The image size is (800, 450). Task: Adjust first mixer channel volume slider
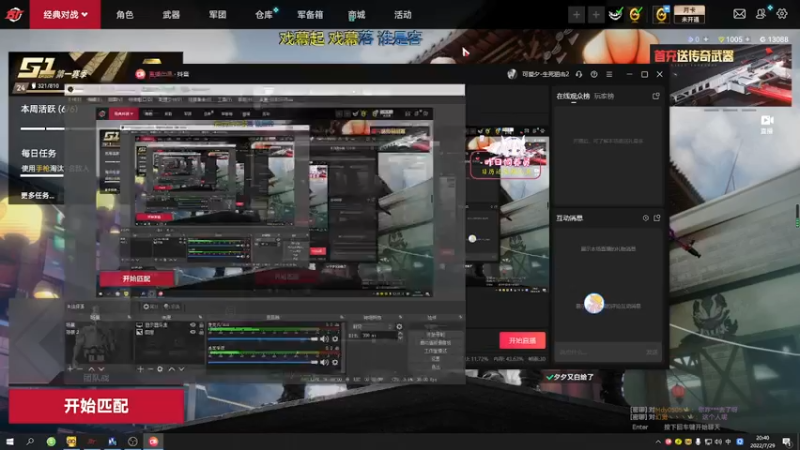click(263, 339)
